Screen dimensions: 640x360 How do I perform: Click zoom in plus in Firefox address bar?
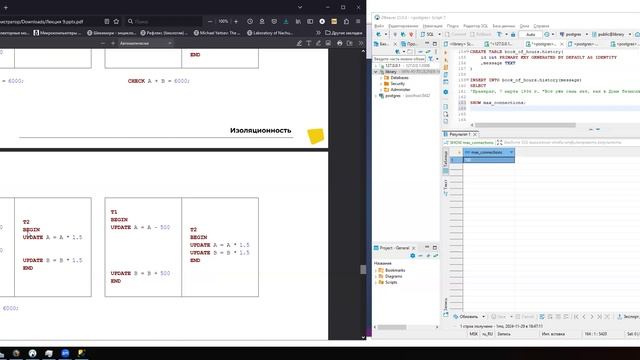click(x=236, y=21)
